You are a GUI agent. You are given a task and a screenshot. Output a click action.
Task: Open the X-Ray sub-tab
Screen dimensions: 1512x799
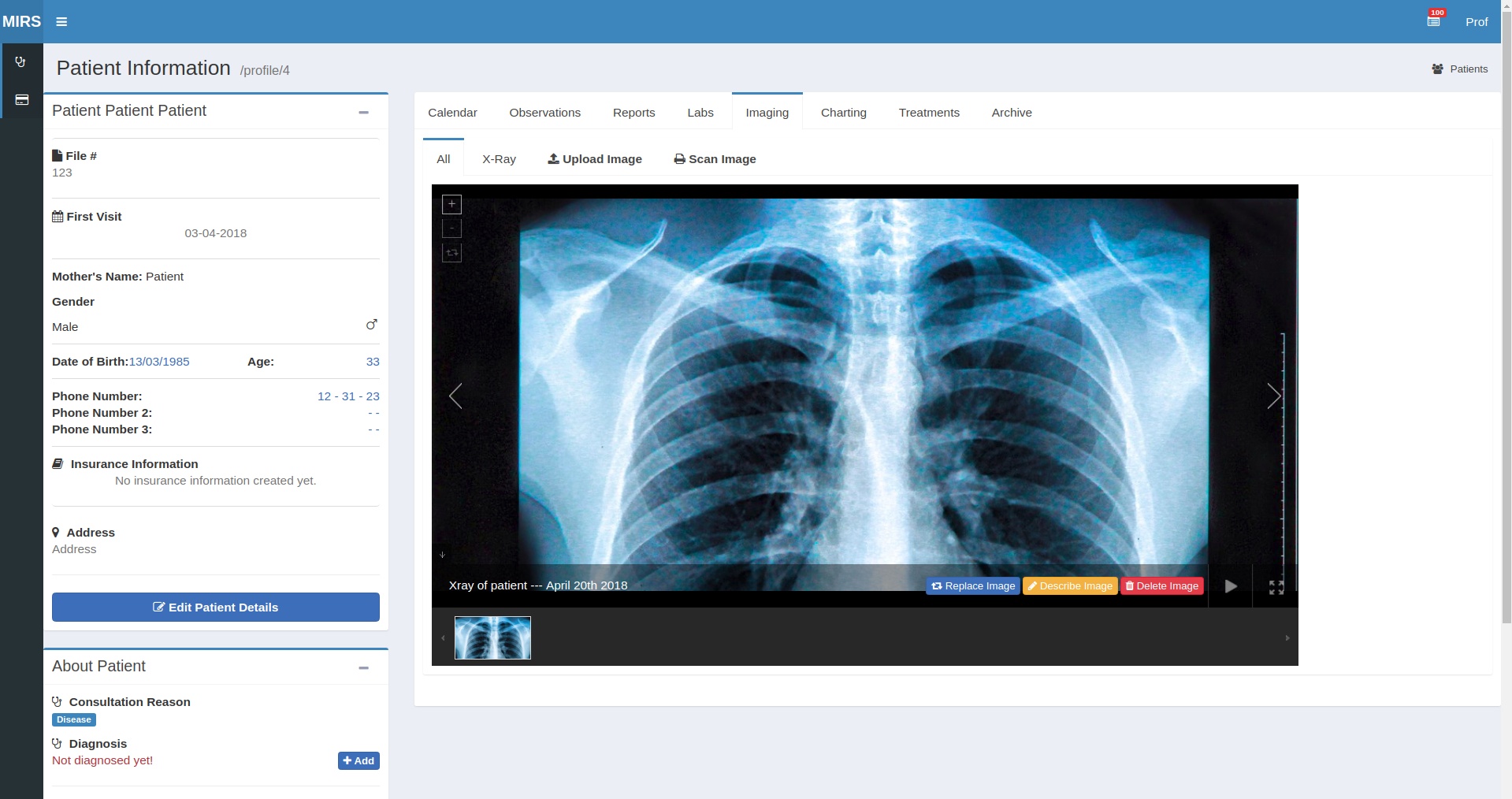click(x=499, y=159)
